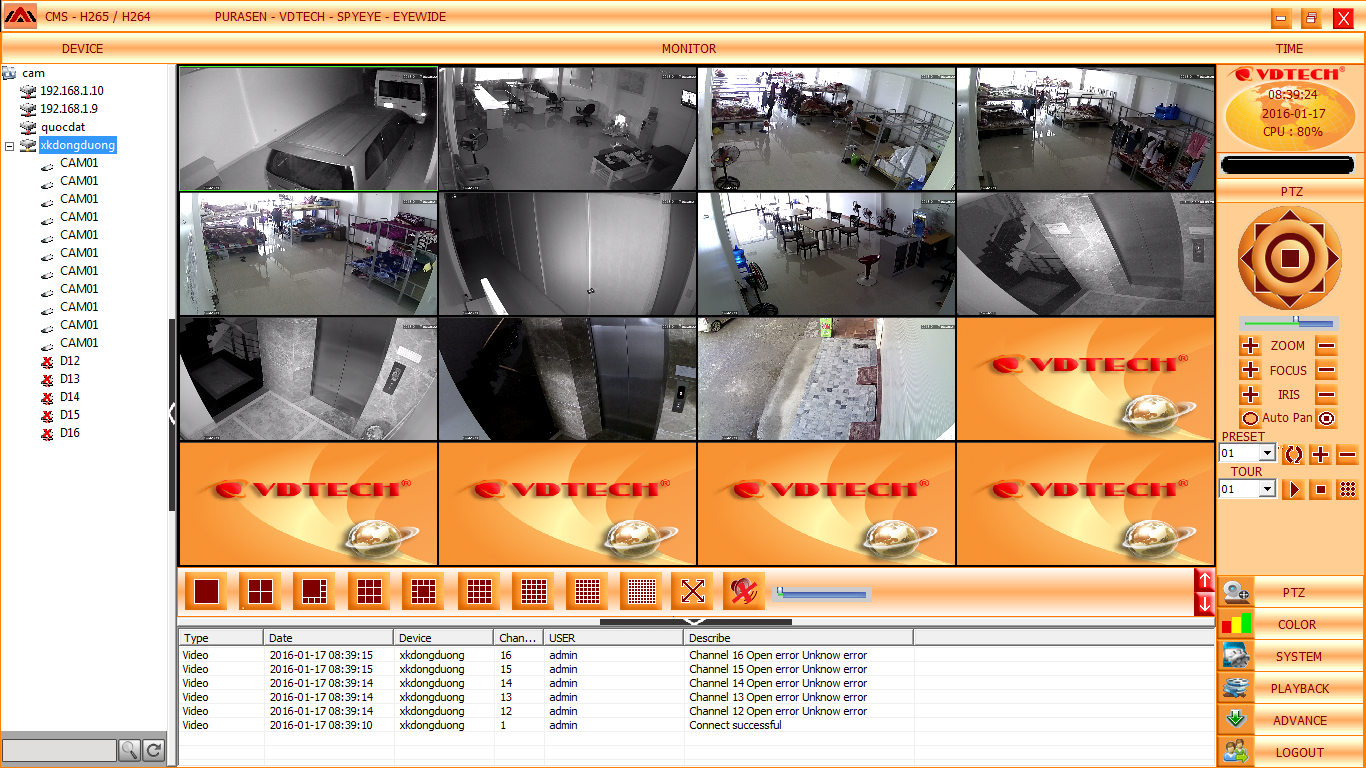The image size is (1366, 768).
Task: Click the ZOOM minus button
Action: coord(1326,346)
